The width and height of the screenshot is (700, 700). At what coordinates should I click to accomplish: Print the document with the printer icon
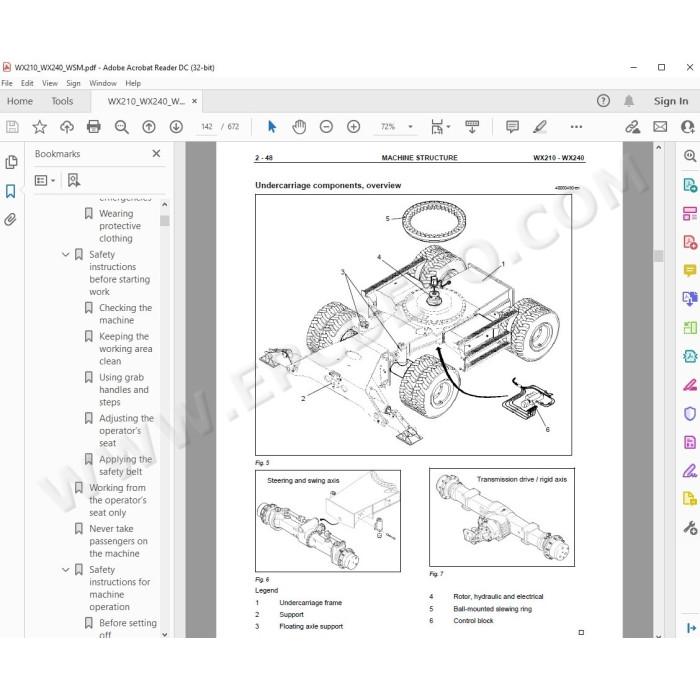tap(94, 127)
